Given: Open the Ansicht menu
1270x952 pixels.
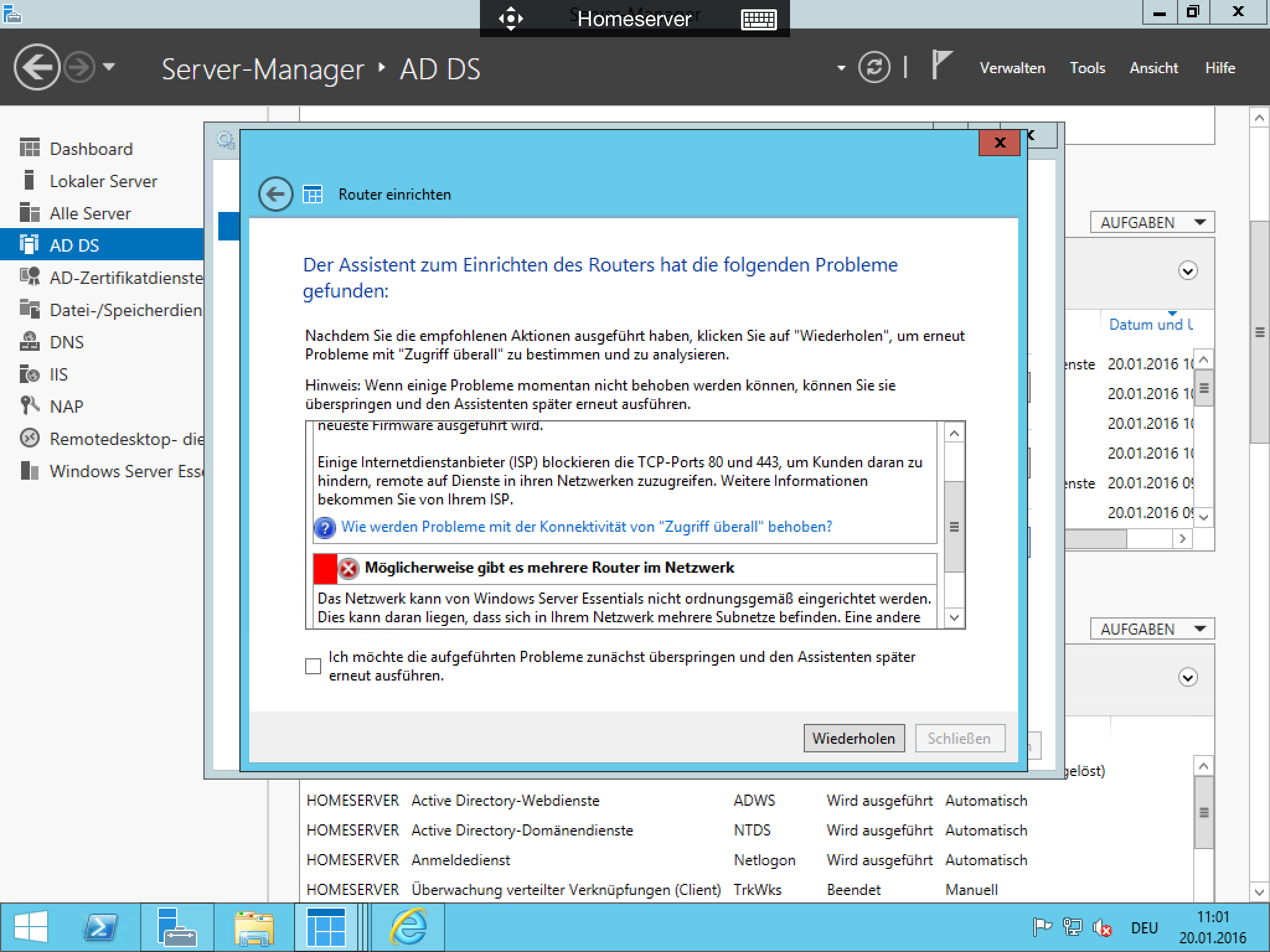Looking at the screenshot, I should coord(1153,68).
